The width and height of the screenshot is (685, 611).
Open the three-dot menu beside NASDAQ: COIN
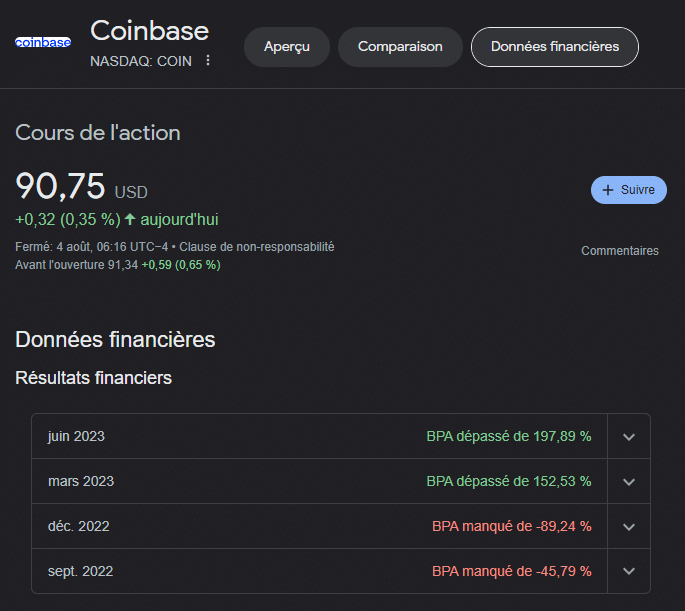click(x=208, y=60)
